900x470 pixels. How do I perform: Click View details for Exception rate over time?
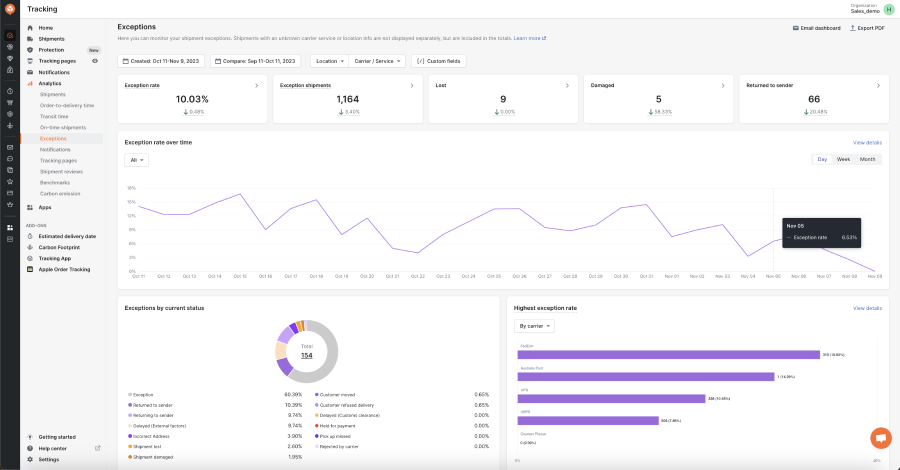[x=867, y=142]
